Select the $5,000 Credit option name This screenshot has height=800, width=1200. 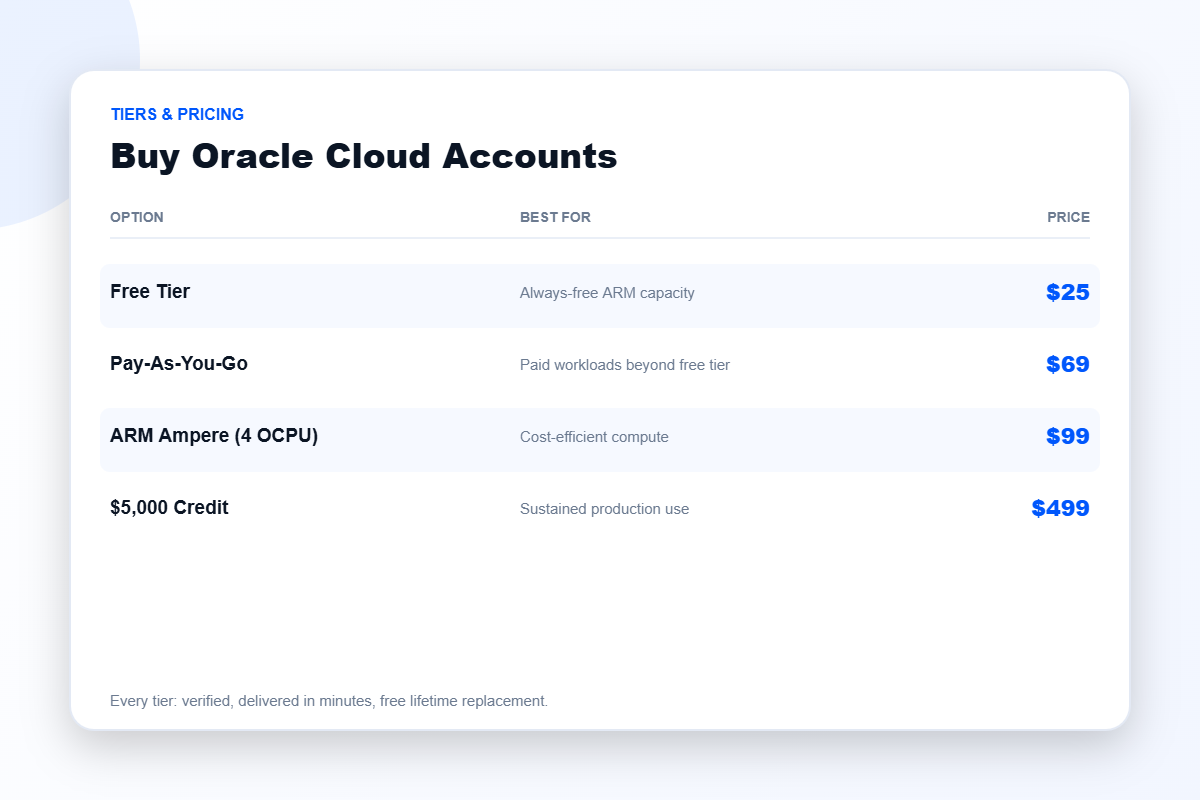[x=169, y=508]
